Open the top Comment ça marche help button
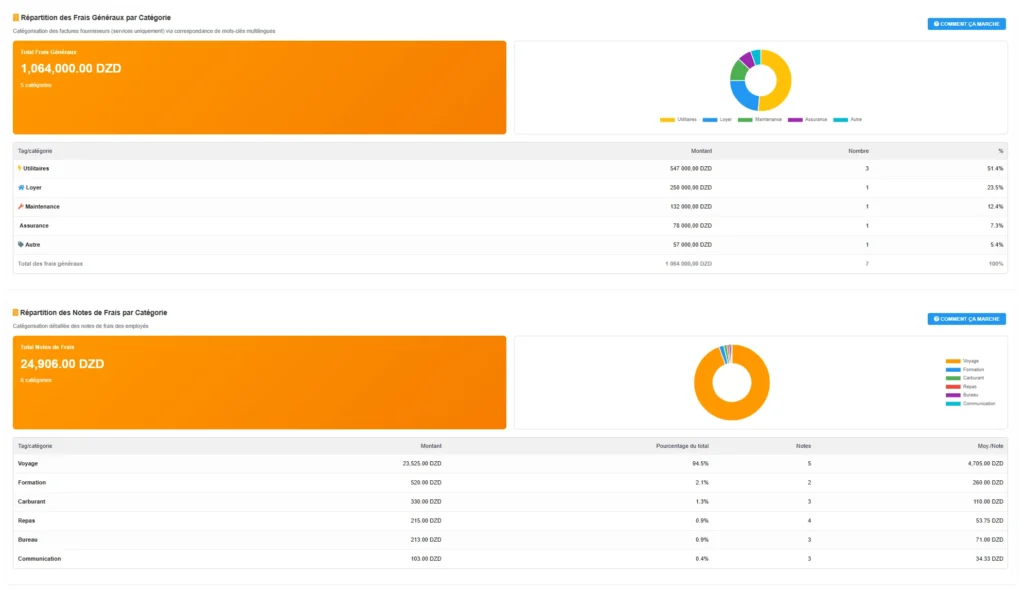 pos(966,23)
